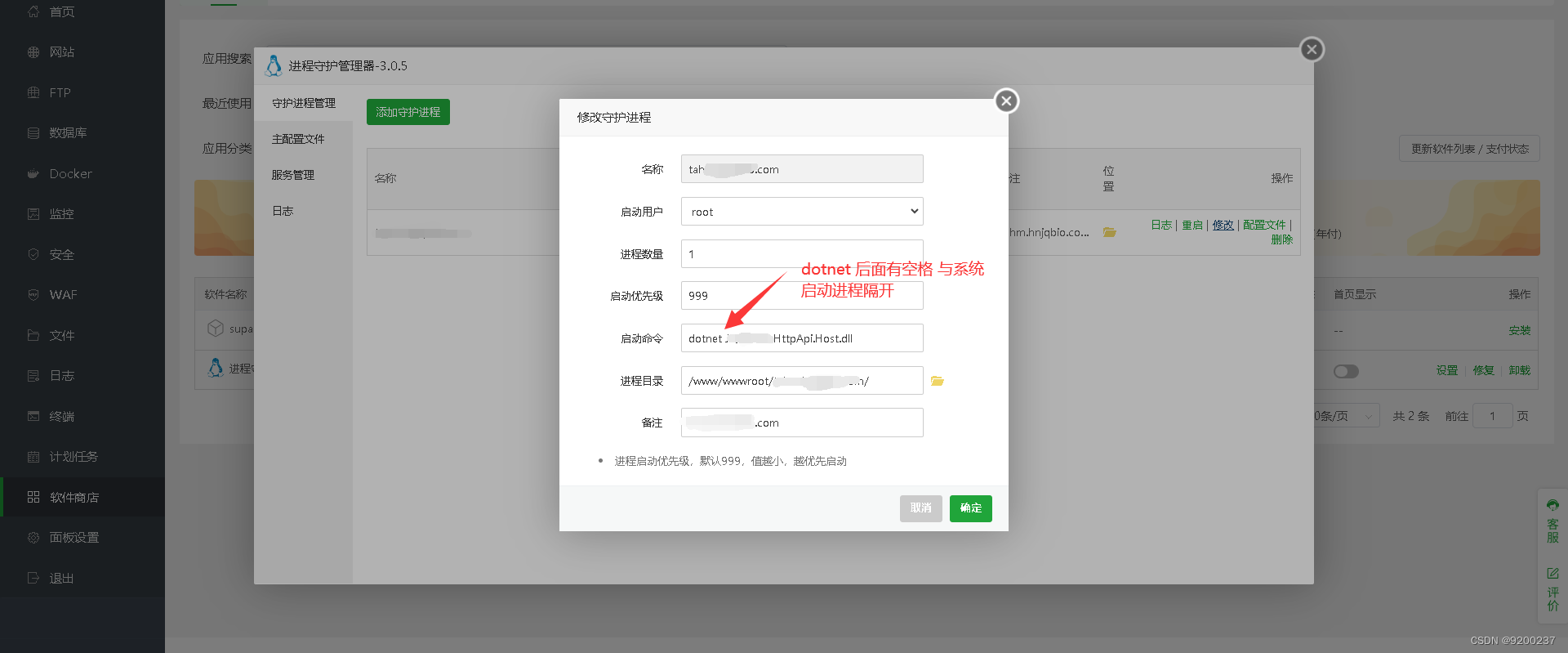Focus the 启动命令 input field
This screenshot has height=653, width=1568.
point(802,338)
